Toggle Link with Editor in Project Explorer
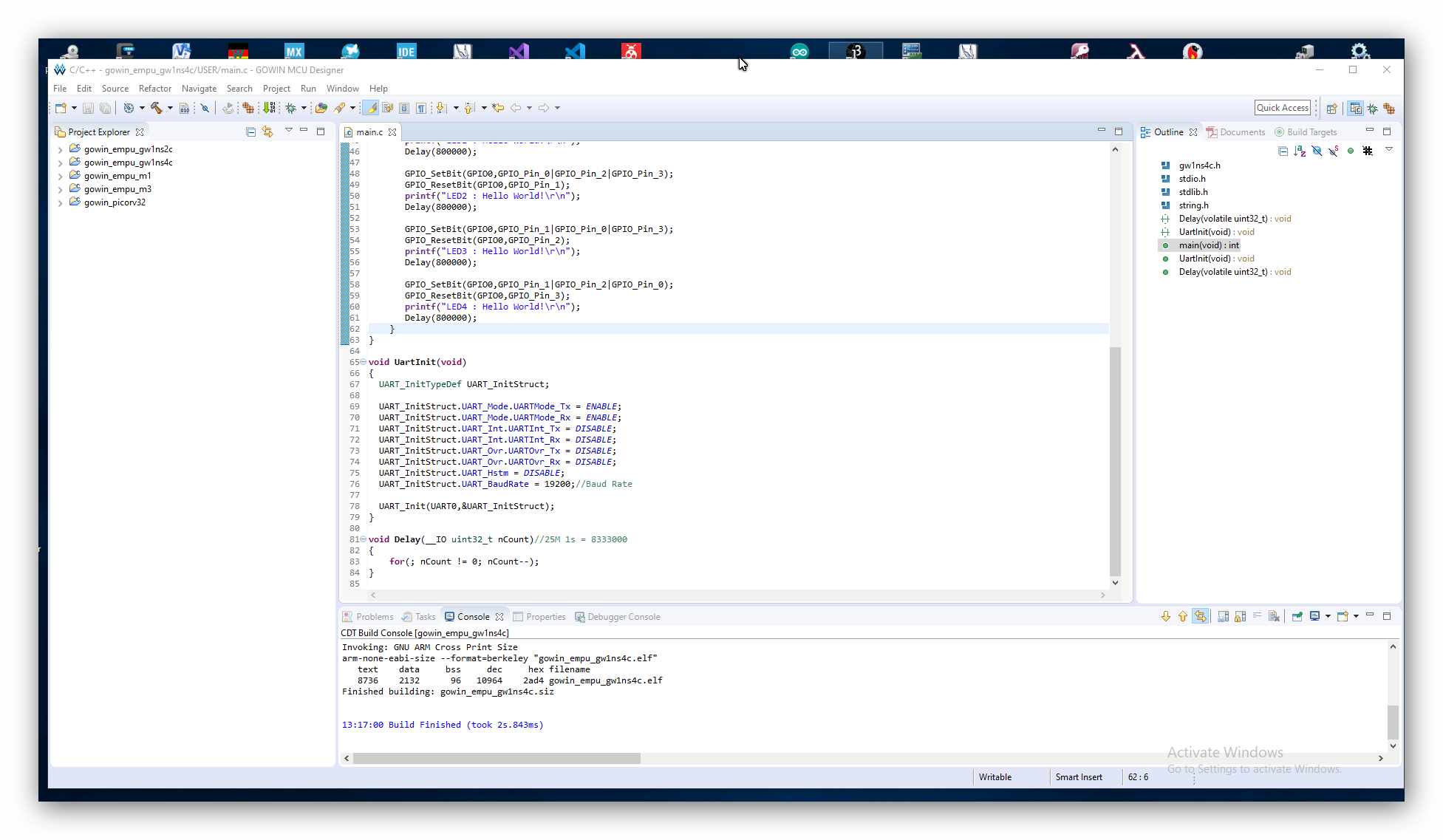 tap(267, 132)
